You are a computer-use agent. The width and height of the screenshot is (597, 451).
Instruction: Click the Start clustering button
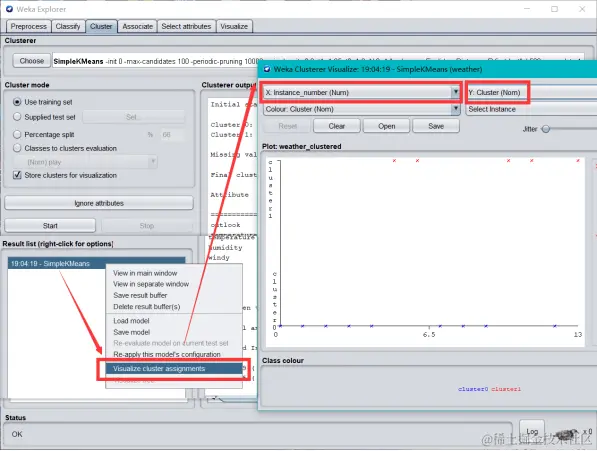point(50,226)
